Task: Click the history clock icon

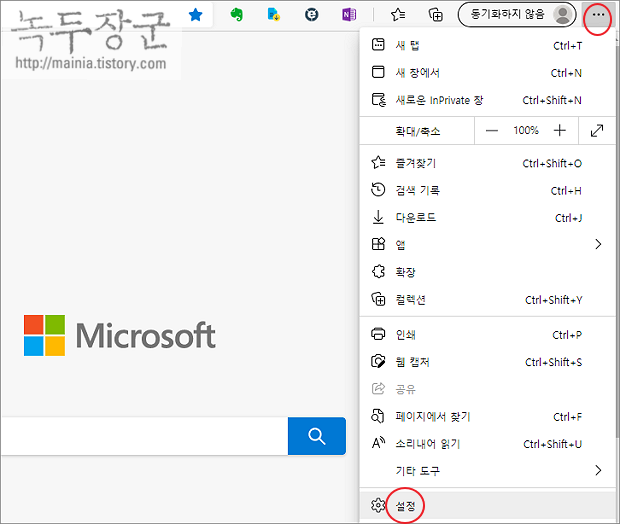Action: [x=378, y=189]
